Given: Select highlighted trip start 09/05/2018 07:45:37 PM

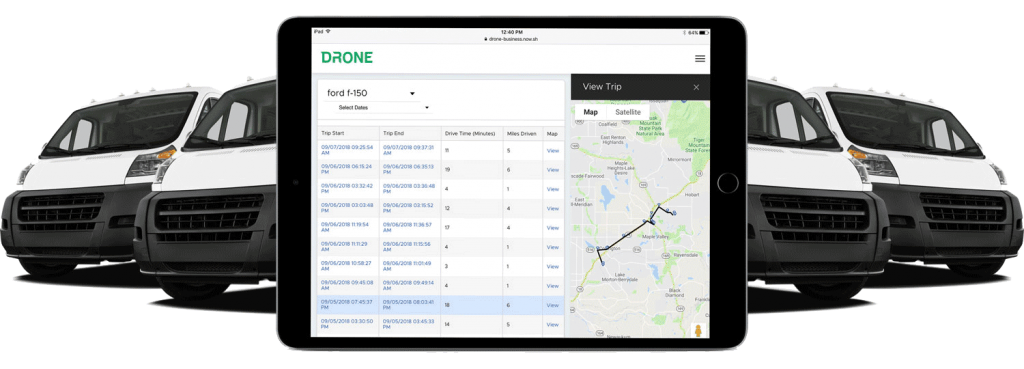Looking at the screenshot, I should (x=347, y=305).
